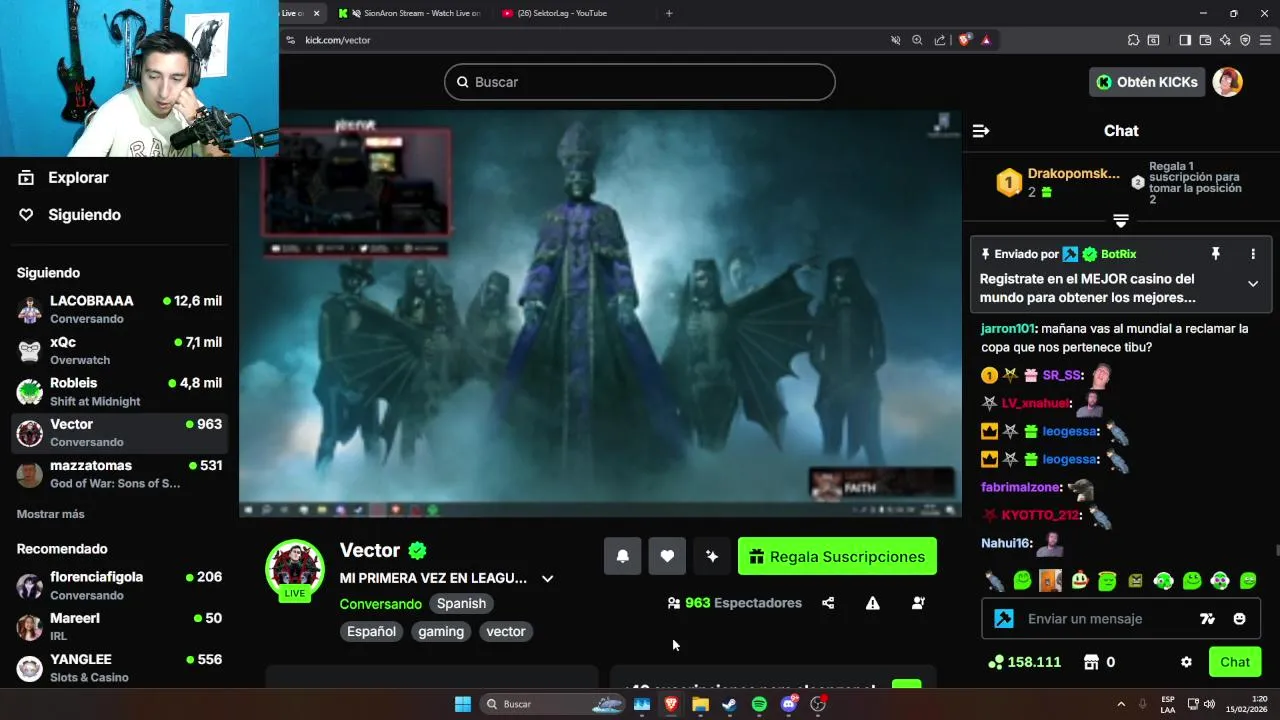Screen dimensions: 1280x720
Task: Click the zoom magnifier in address bar
Action: 917,40
